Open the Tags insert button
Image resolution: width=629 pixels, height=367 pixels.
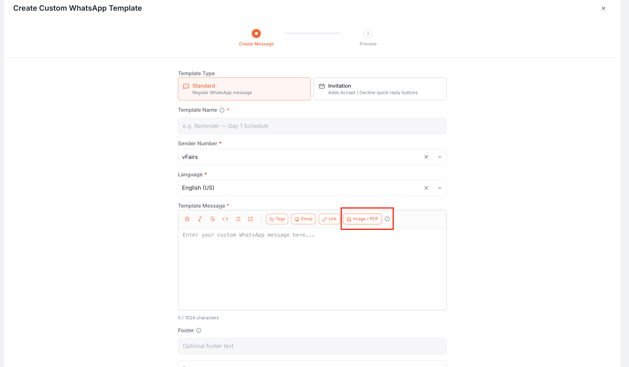(x=277, y=219)
